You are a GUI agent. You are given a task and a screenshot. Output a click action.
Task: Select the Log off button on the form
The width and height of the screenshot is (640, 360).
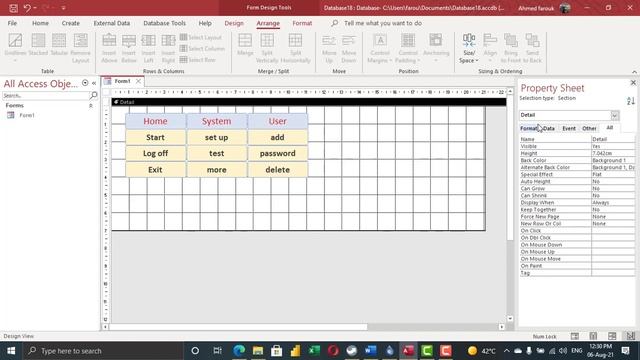point(155,153)
